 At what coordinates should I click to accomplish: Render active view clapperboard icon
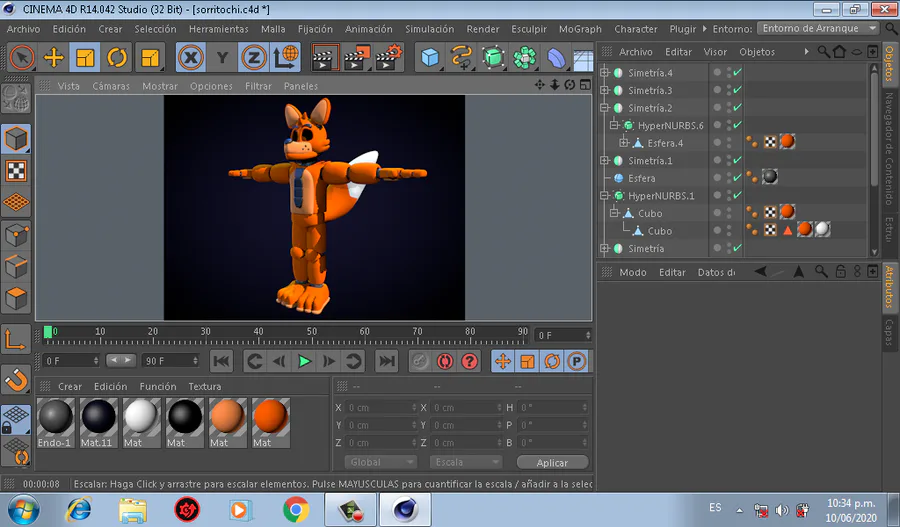coord(325,57)
